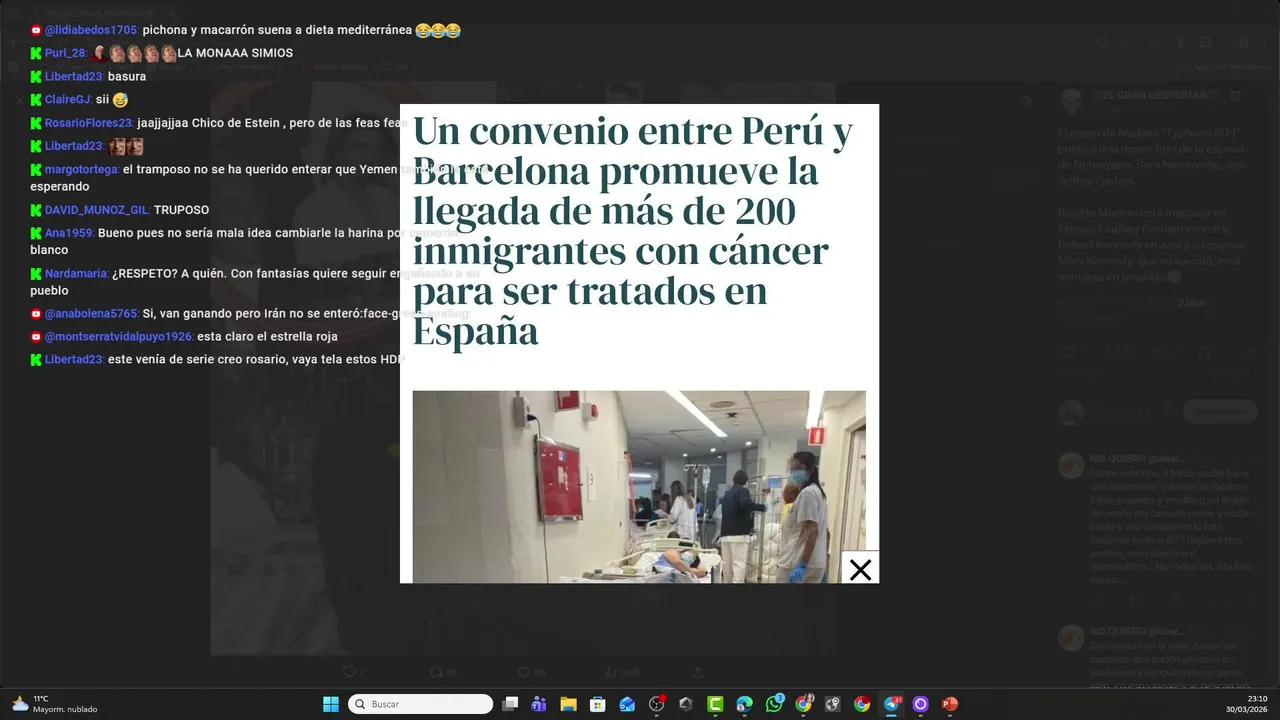Close the article image popup with X

[860, 569]
